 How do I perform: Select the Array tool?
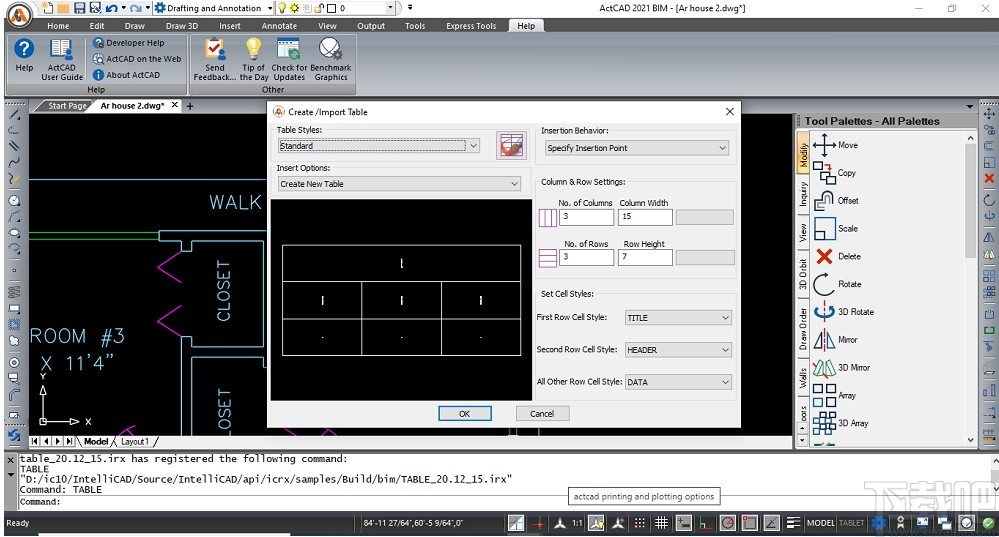[835, 395]
